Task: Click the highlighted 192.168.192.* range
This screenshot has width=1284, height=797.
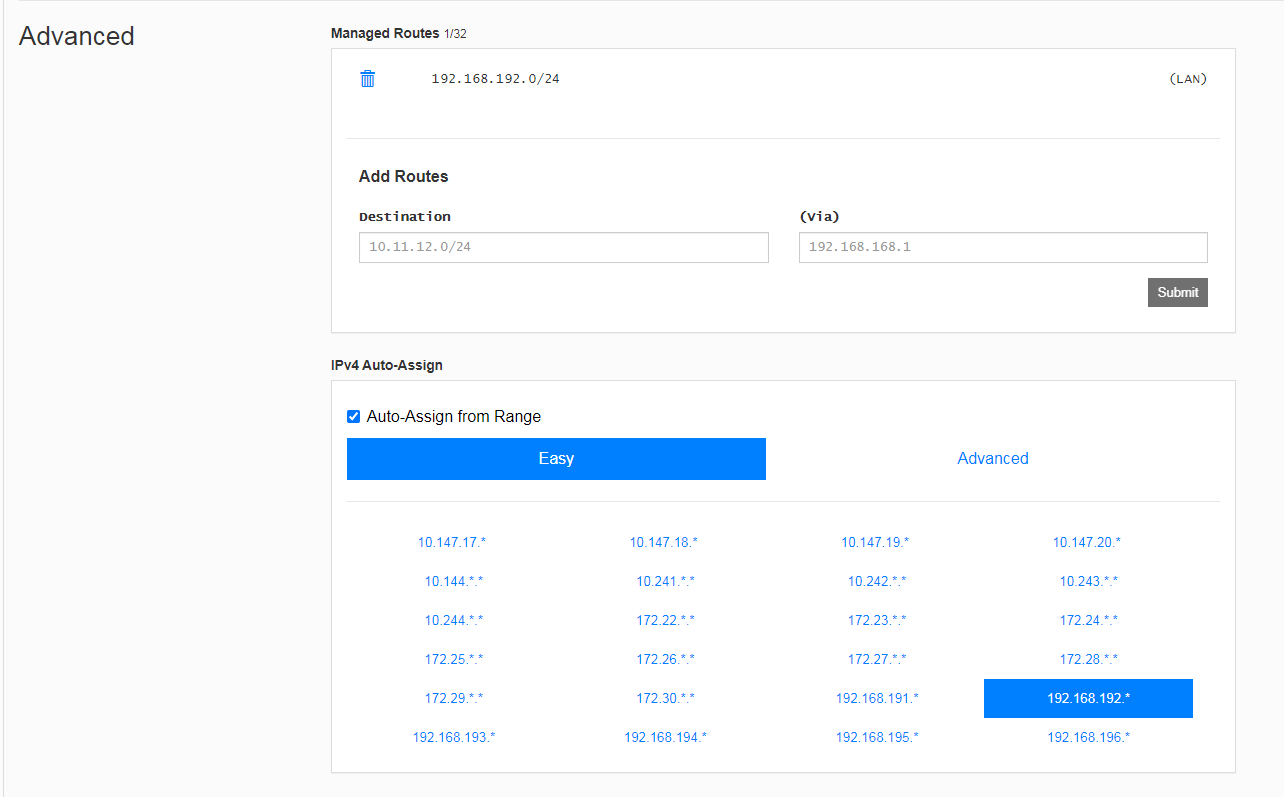Action: point(1088,698)
